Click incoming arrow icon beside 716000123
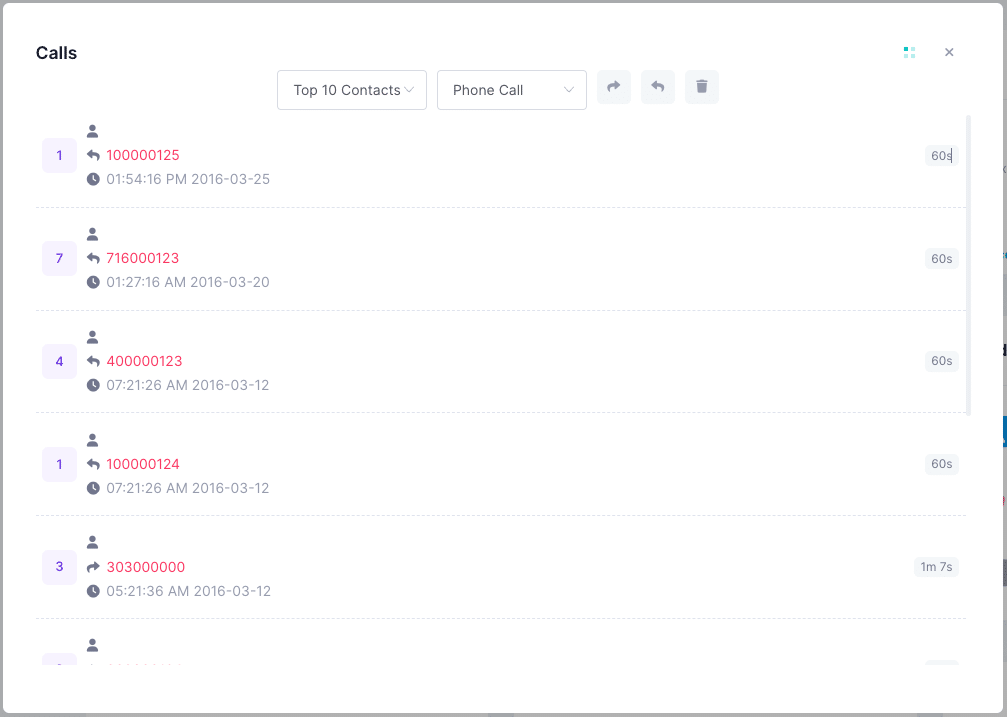 [x=93, y=258]
